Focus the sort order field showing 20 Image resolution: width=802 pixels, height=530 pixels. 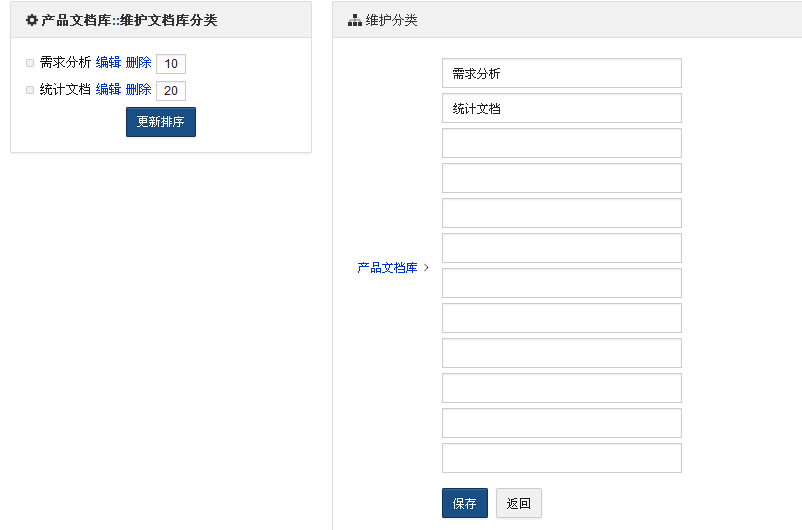pos(171,91)
